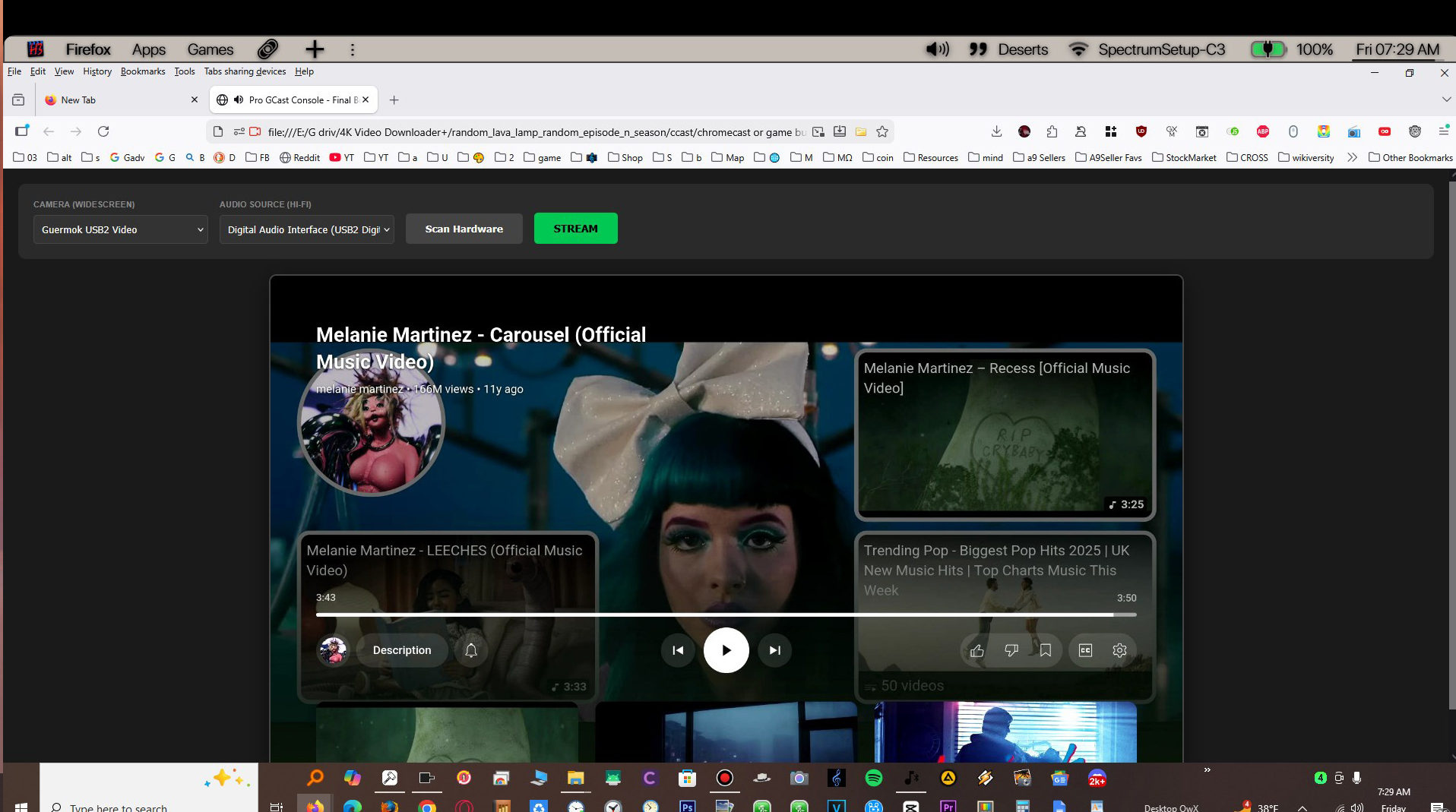Viewport: 1456px width, 812px height.
Task: Skip to the previous video
Action: pyautogui.click(x=678, y=650)
